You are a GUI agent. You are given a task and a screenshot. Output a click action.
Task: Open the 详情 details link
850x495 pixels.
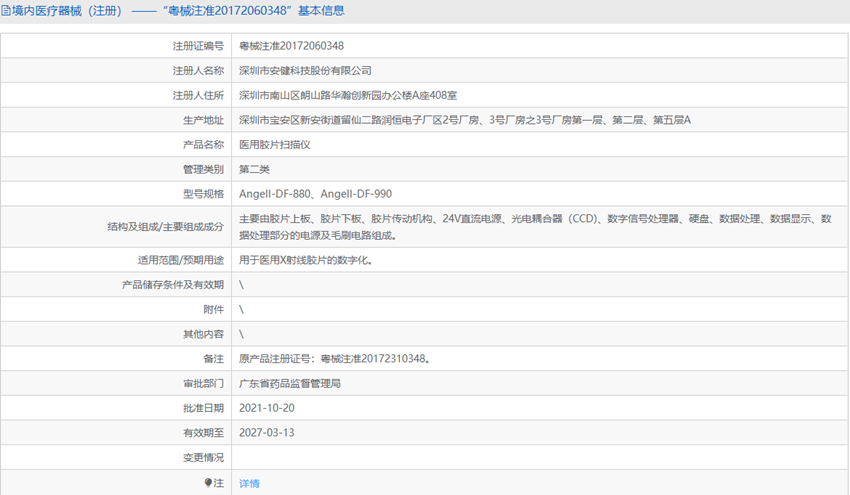pos(249,483)
